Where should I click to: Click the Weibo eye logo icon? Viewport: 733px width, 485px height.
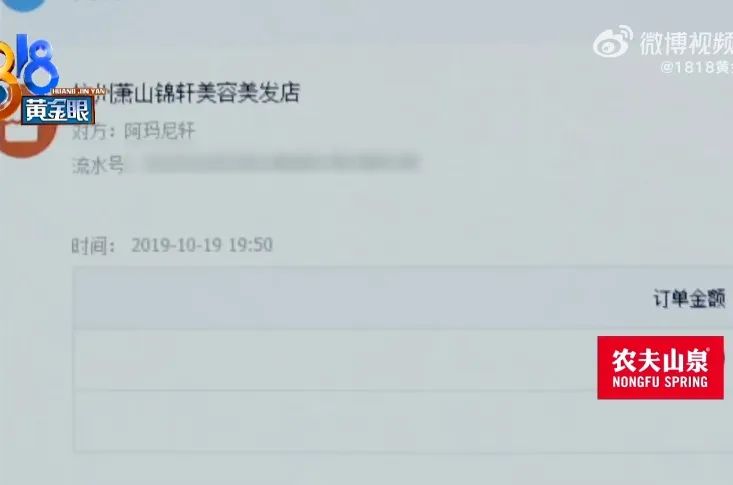pos(612,42)
